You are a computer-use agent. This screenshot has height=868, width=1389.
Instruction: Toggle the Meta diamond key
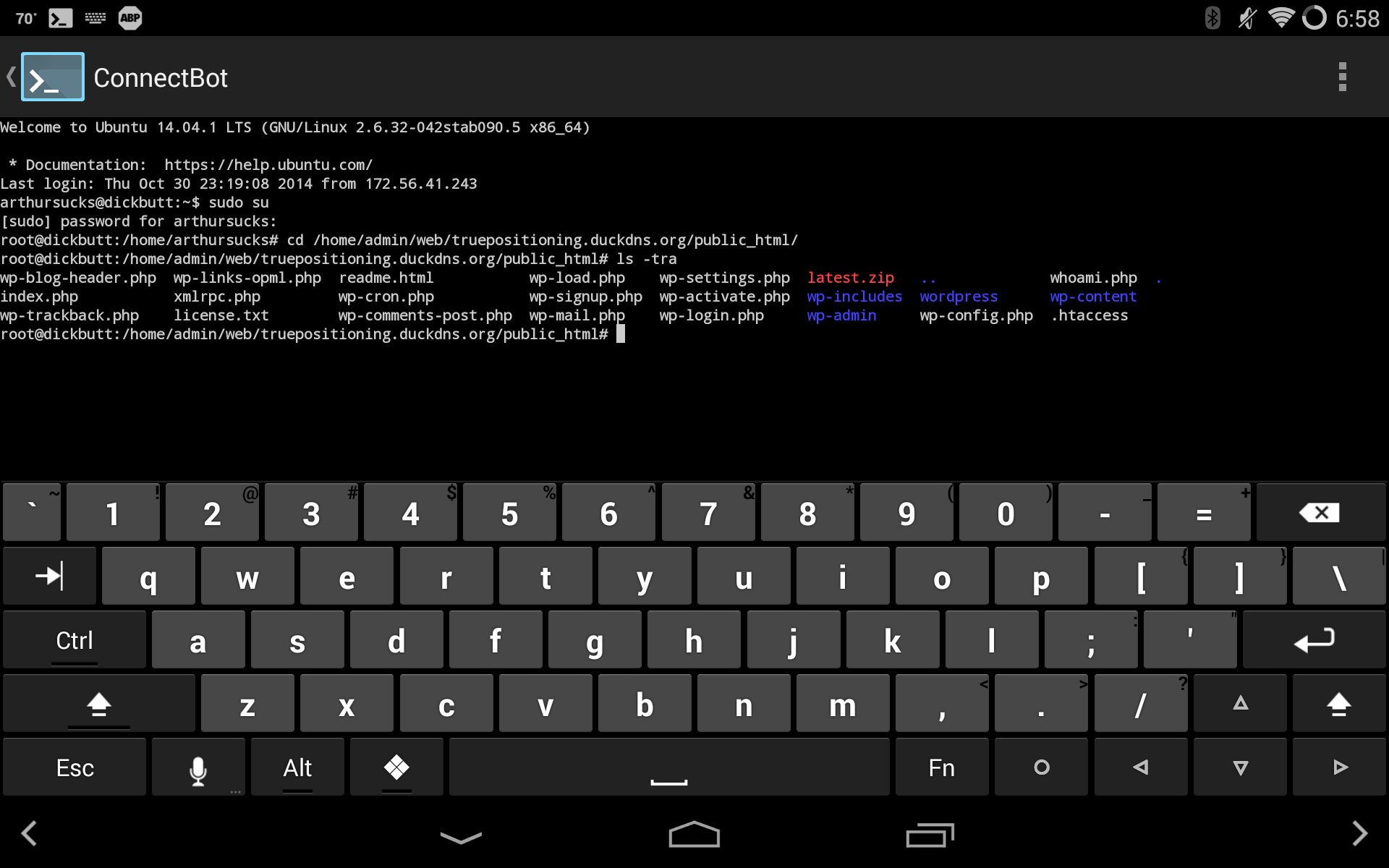coord(396,767)
